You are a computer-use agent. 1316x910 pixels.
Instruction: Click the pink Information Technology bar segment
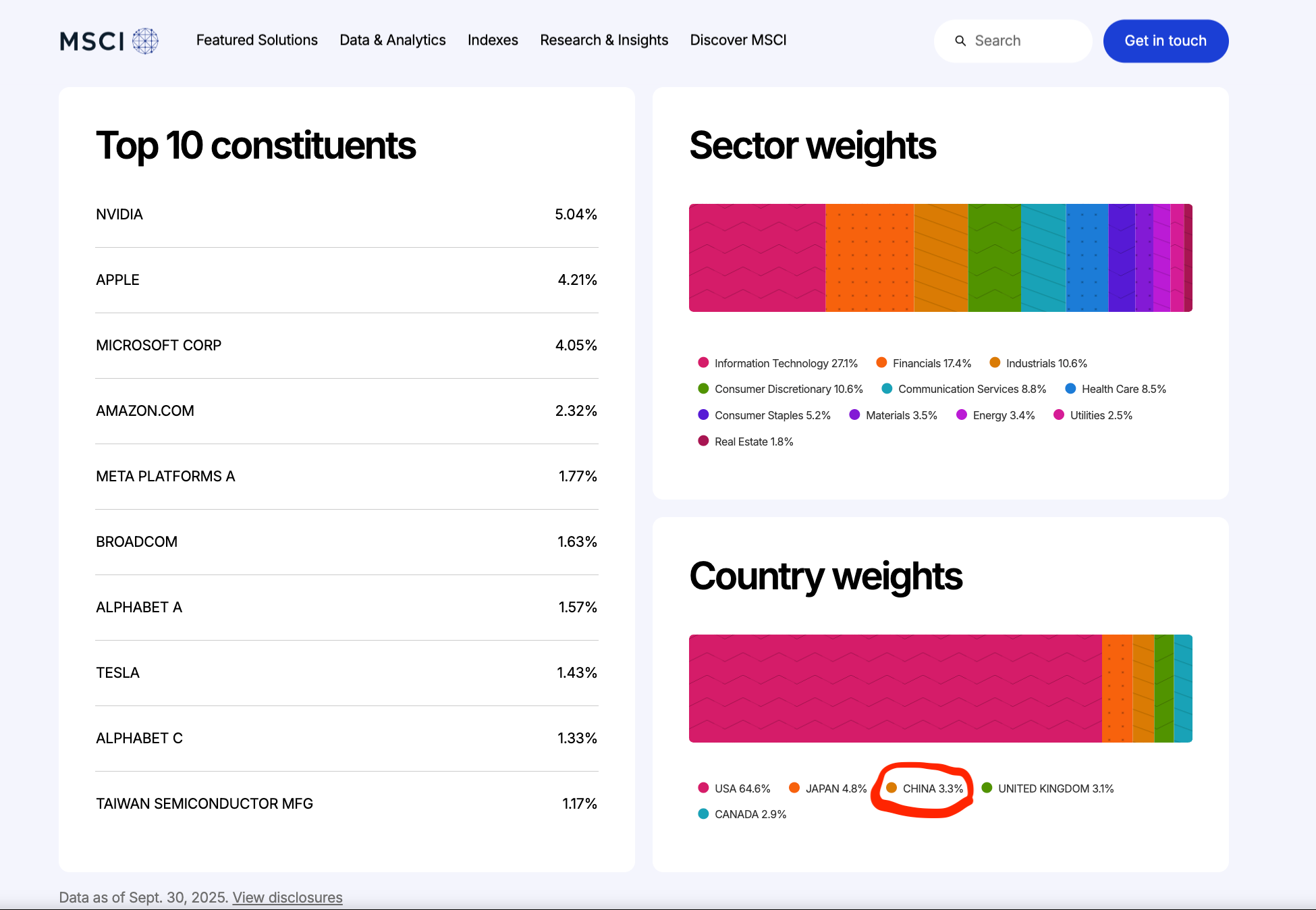[757, 257]
